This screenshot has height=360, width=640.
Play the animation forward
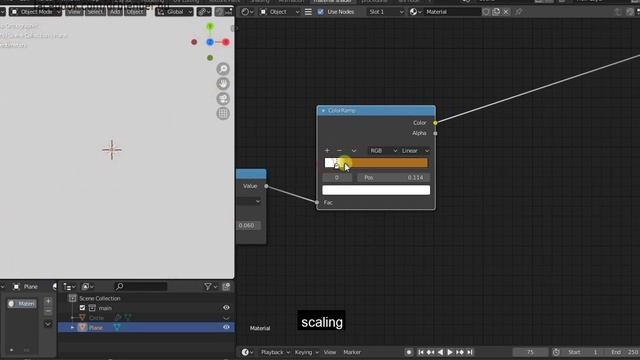point(450,352)
